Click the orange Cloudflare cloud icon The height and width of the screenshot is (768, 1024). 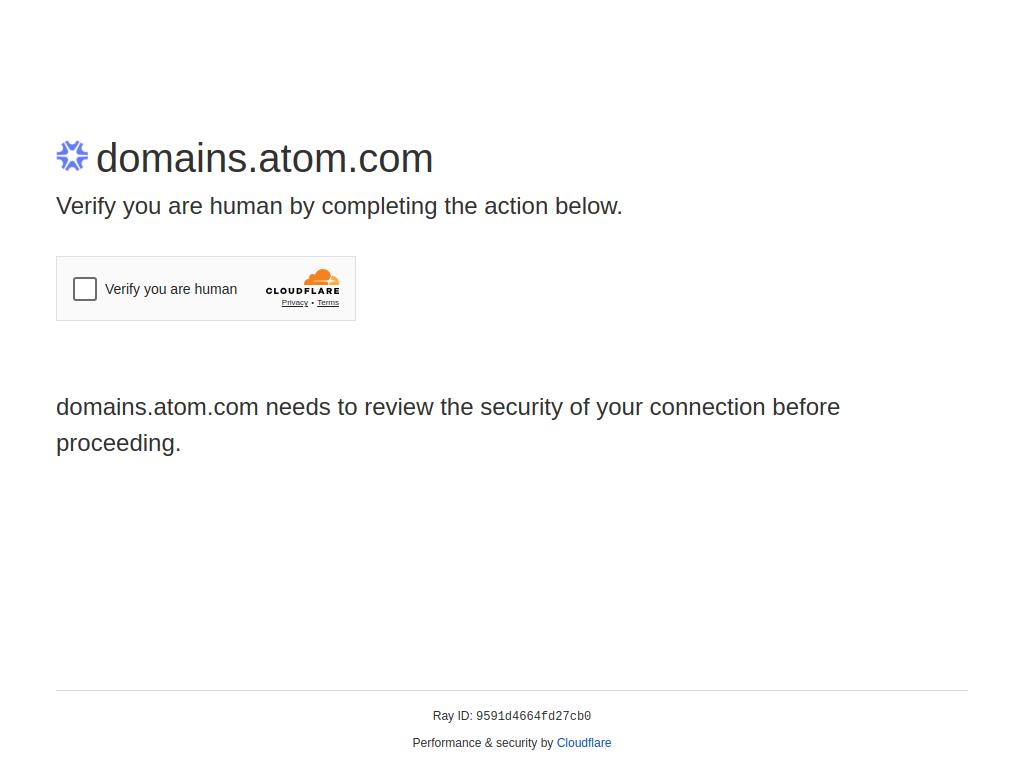[321, 277]
